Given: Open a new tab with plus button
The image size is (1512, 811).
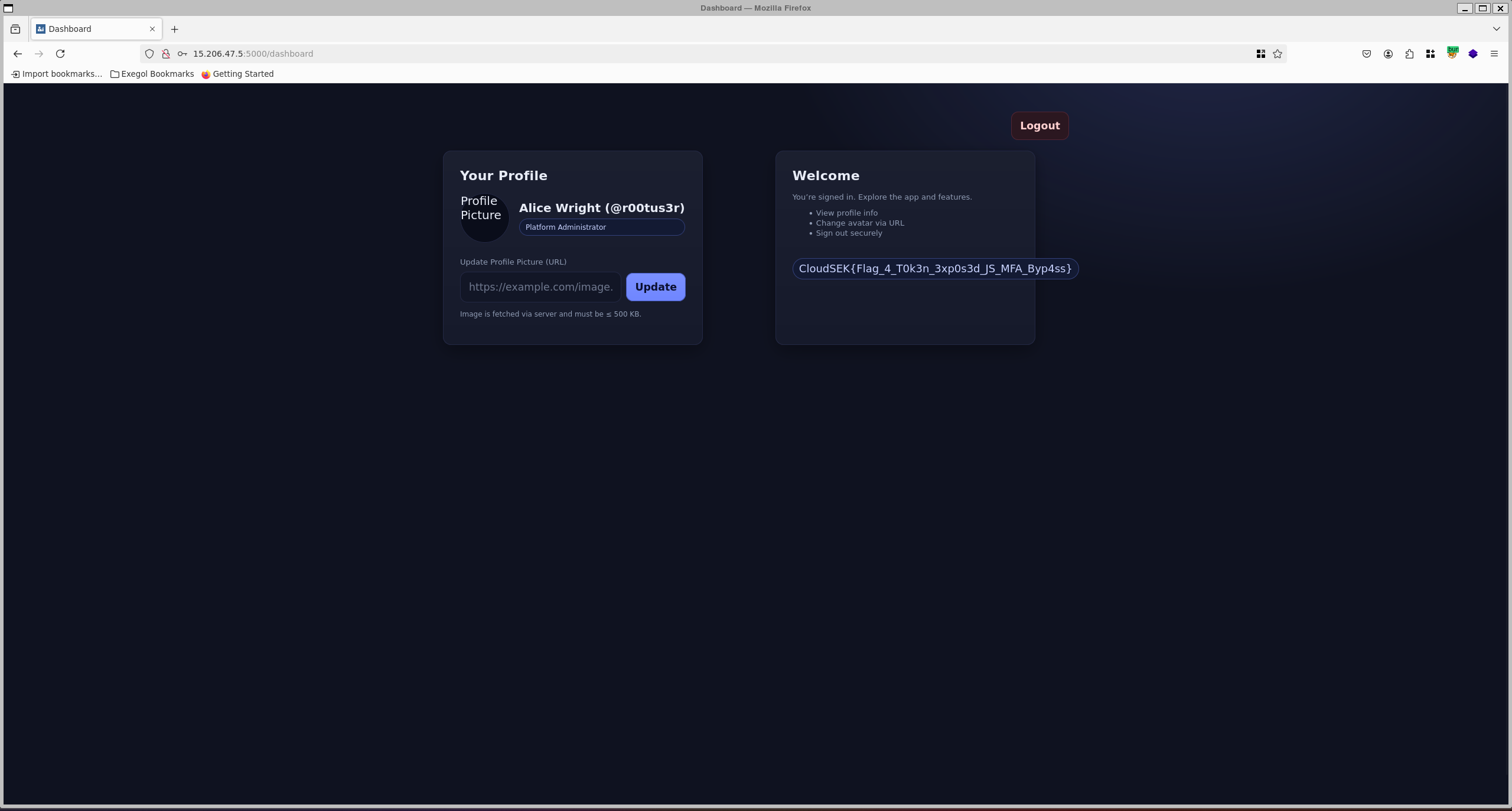Looking at the screenshot, I should click(174, 29).
